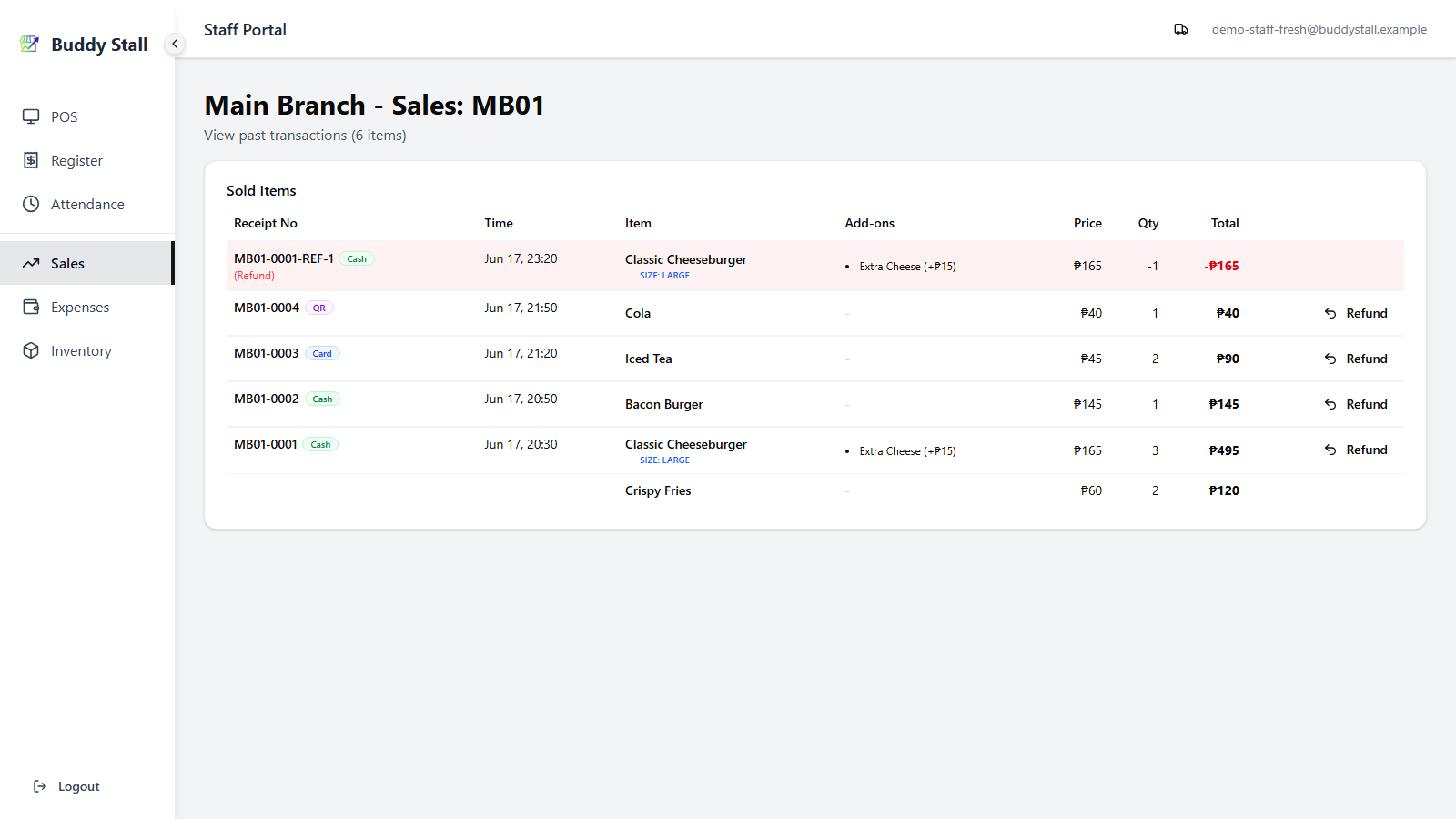Click the red (Refund) label
The width and height of the screenshot is (1456, 819).
coord(254,276)
